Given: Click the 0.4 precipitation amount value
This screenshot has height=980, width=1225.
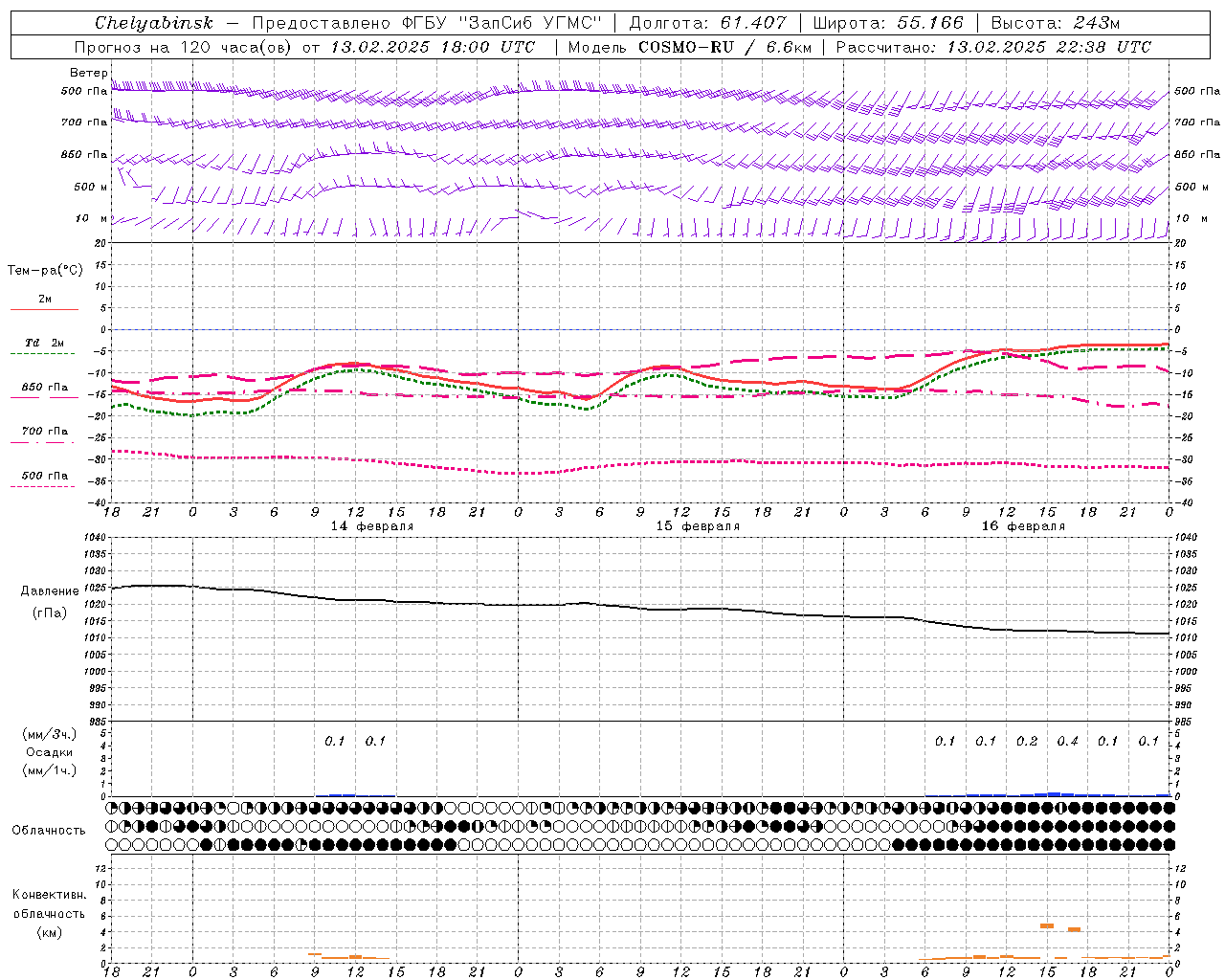Looking at the screenshot, I should (1067, 742).
